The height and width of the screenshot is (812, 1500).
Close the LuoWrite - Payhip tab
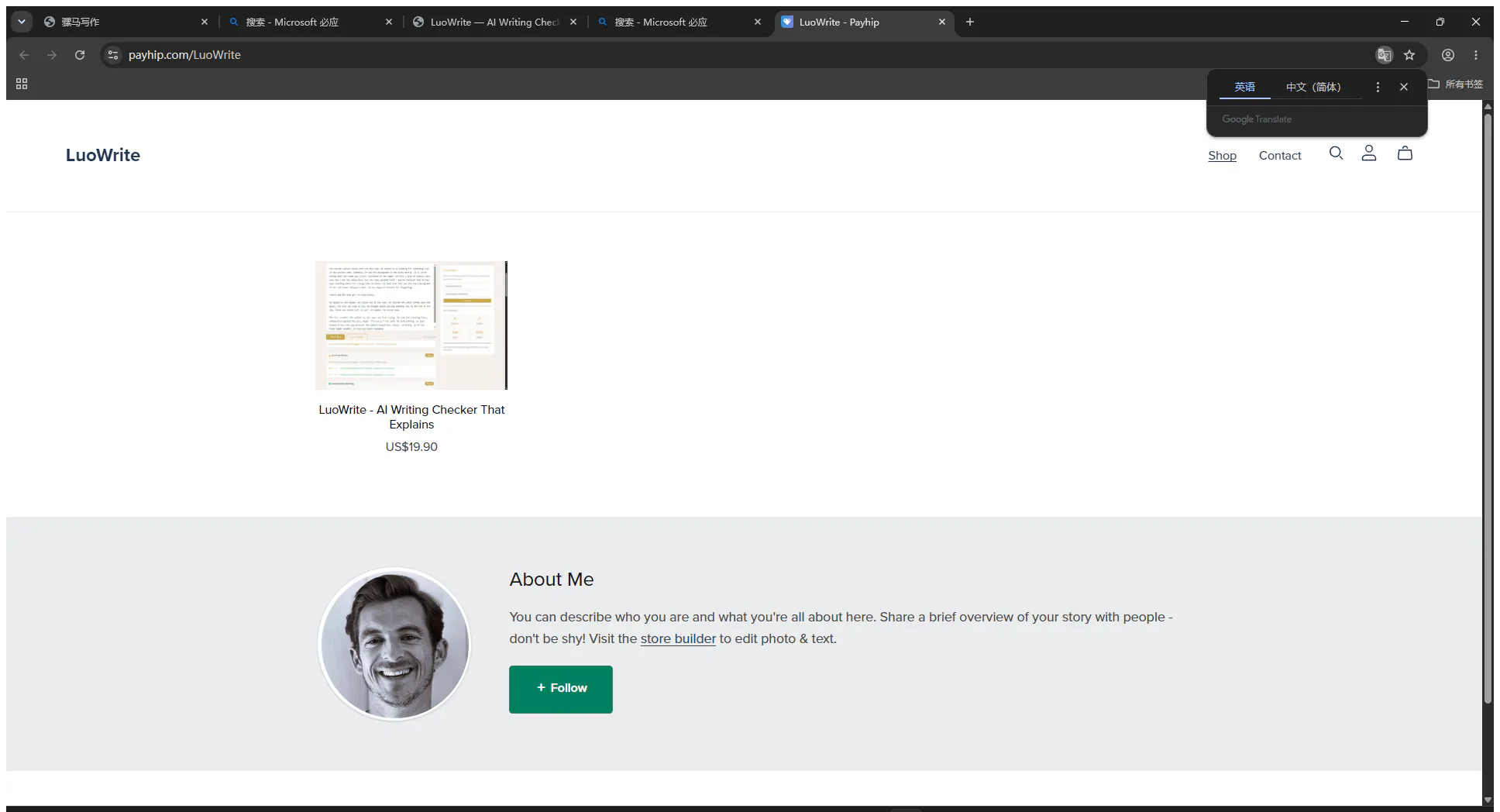tap(942, 22)
